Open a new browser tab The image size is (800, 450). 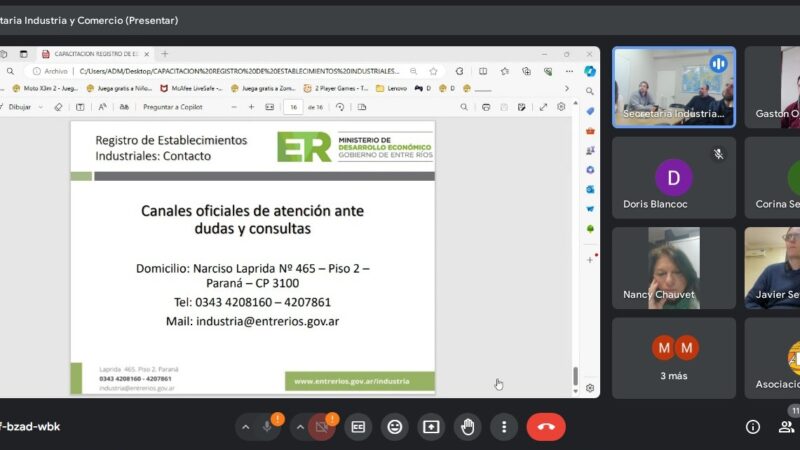(164, 54)
